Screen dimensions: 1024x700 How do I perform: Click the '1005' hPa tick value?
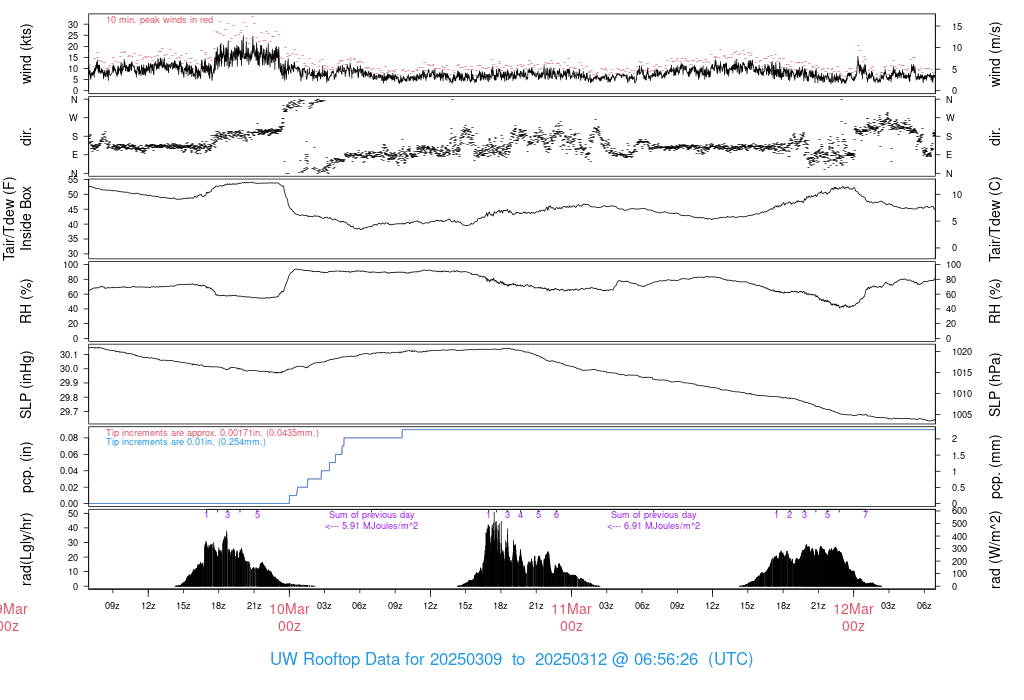pos(963,415)
